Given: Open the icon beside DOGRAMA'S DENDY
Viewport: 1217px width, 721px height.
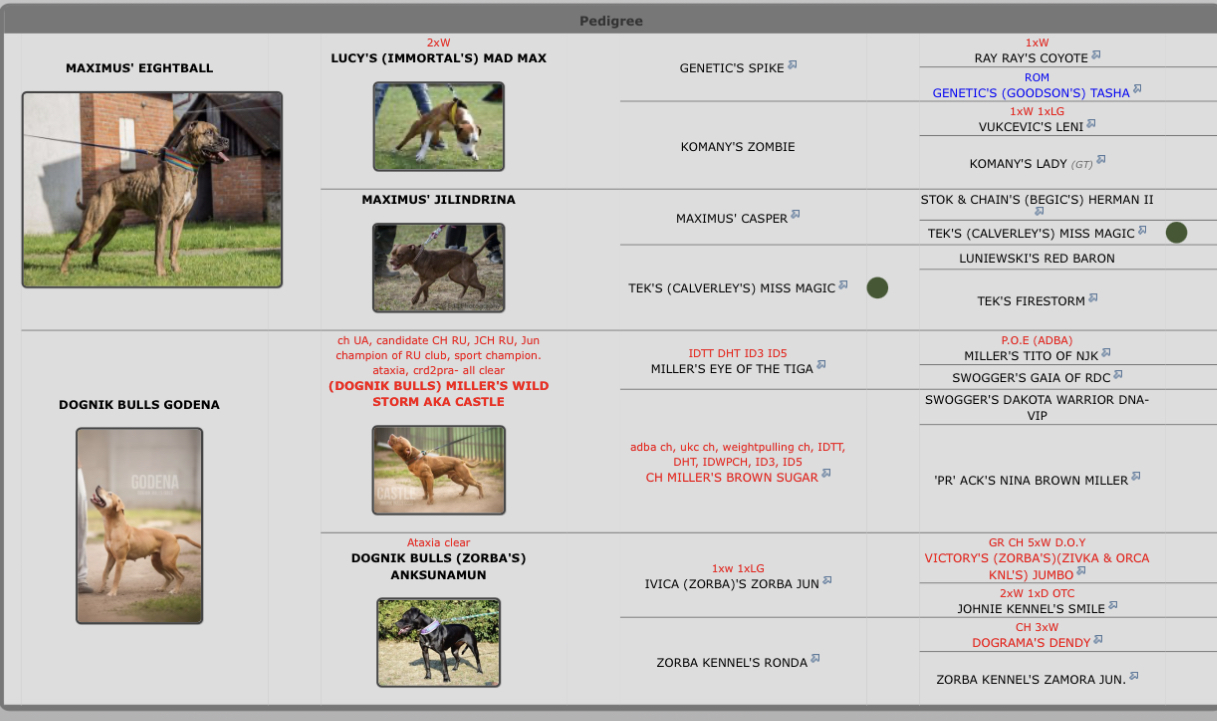Looking at the screenshot, I should [x=1098, y=639].
